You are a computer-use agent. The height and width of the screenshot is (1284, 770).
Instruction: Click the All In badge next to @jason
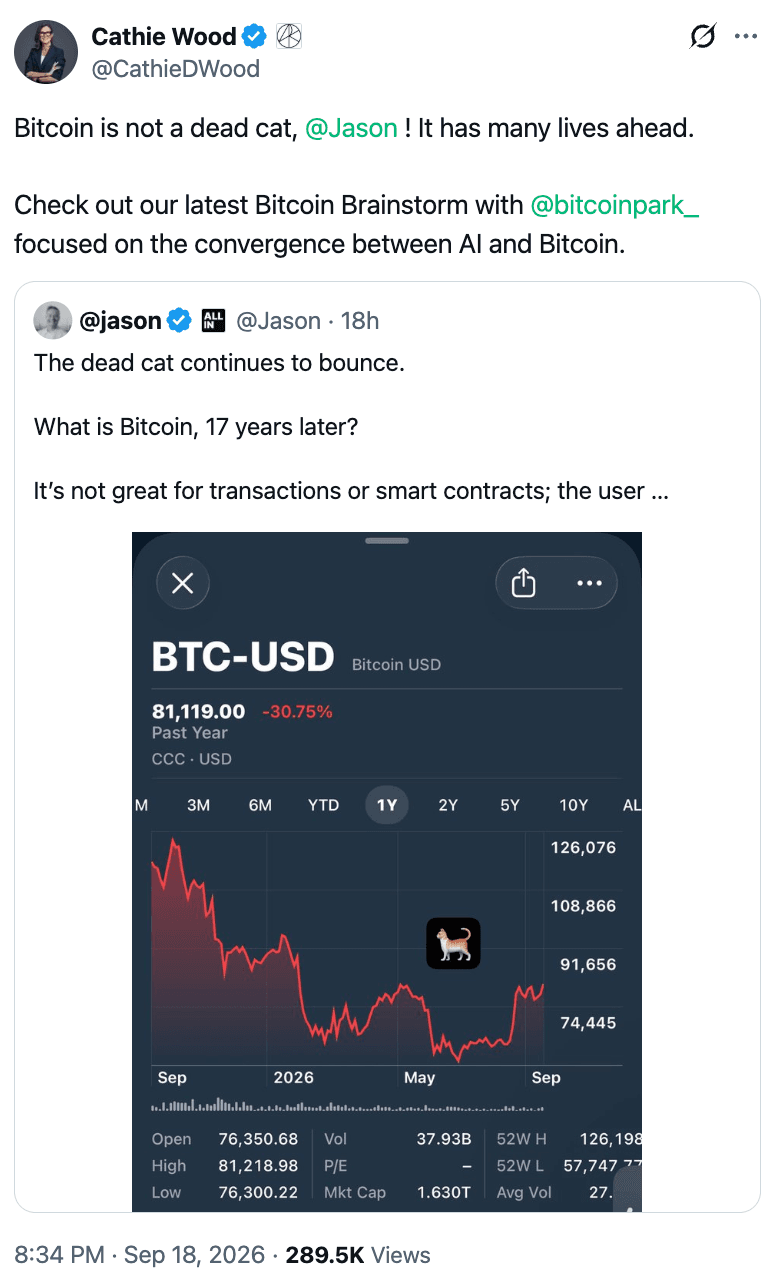[x=214, y=320]
